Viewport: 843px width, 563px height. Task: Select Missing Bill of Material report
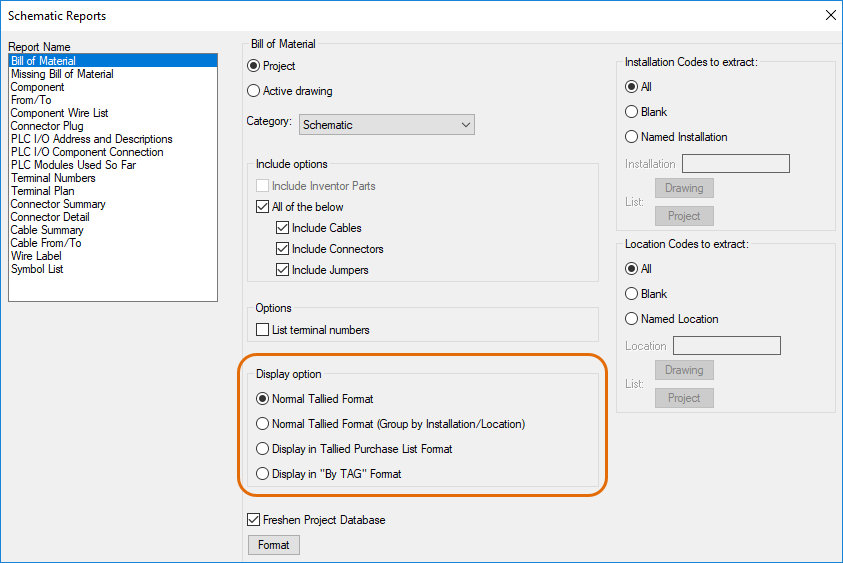pos(62,74)
